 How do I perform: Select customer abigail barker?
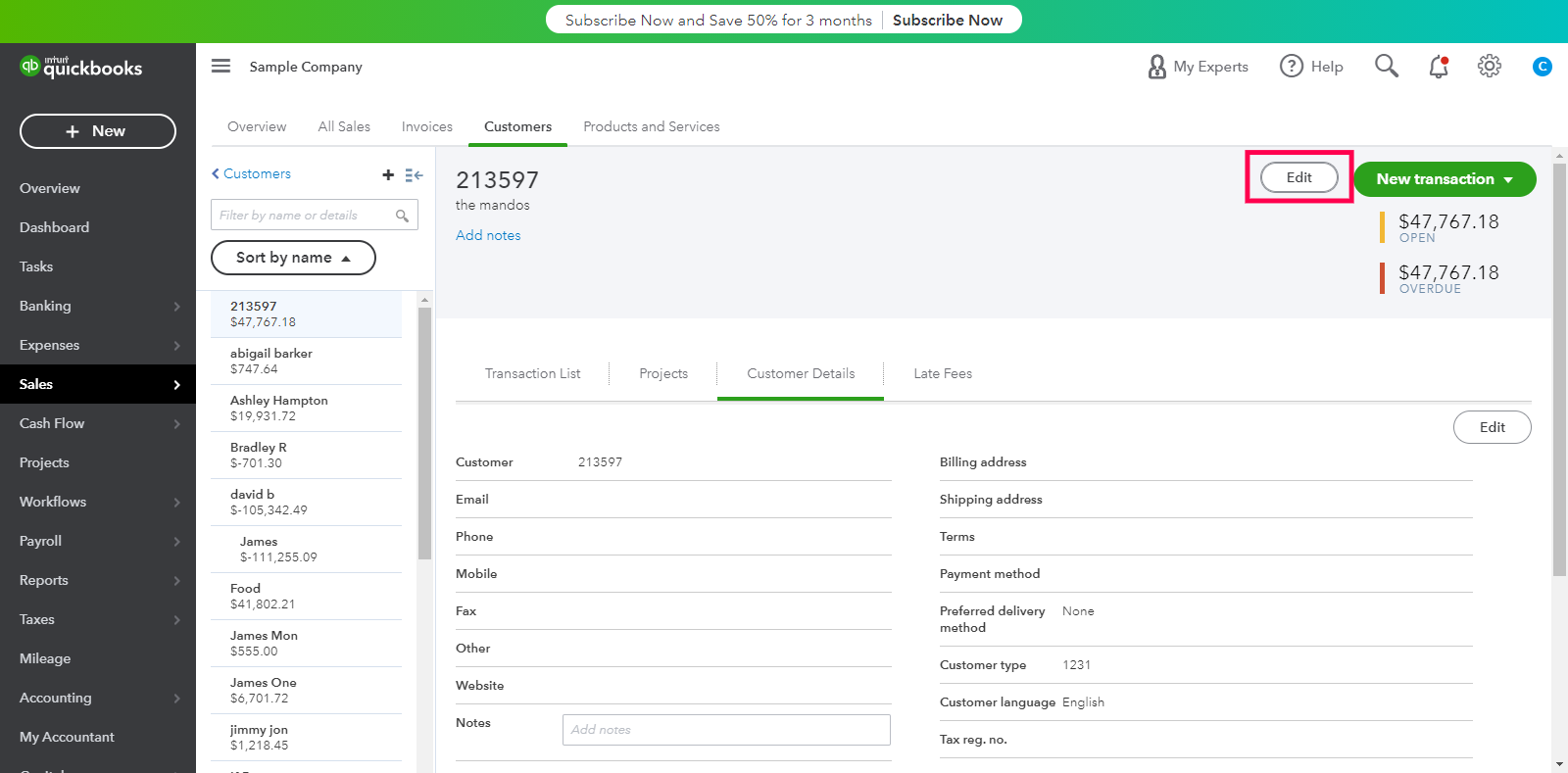click(x=306, y=362)
